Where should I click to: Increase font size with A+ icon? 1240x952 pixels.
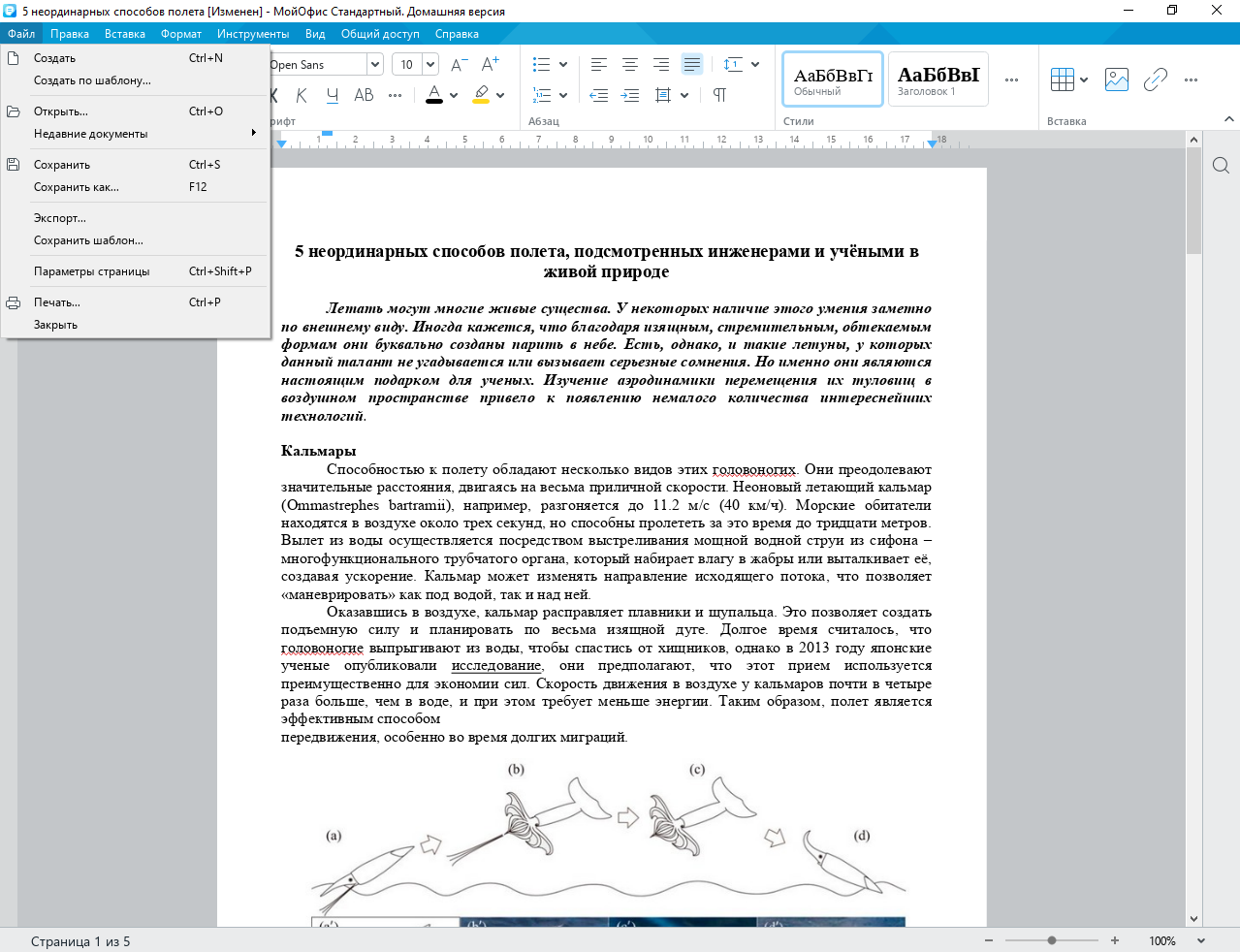[x=491, y=65]
